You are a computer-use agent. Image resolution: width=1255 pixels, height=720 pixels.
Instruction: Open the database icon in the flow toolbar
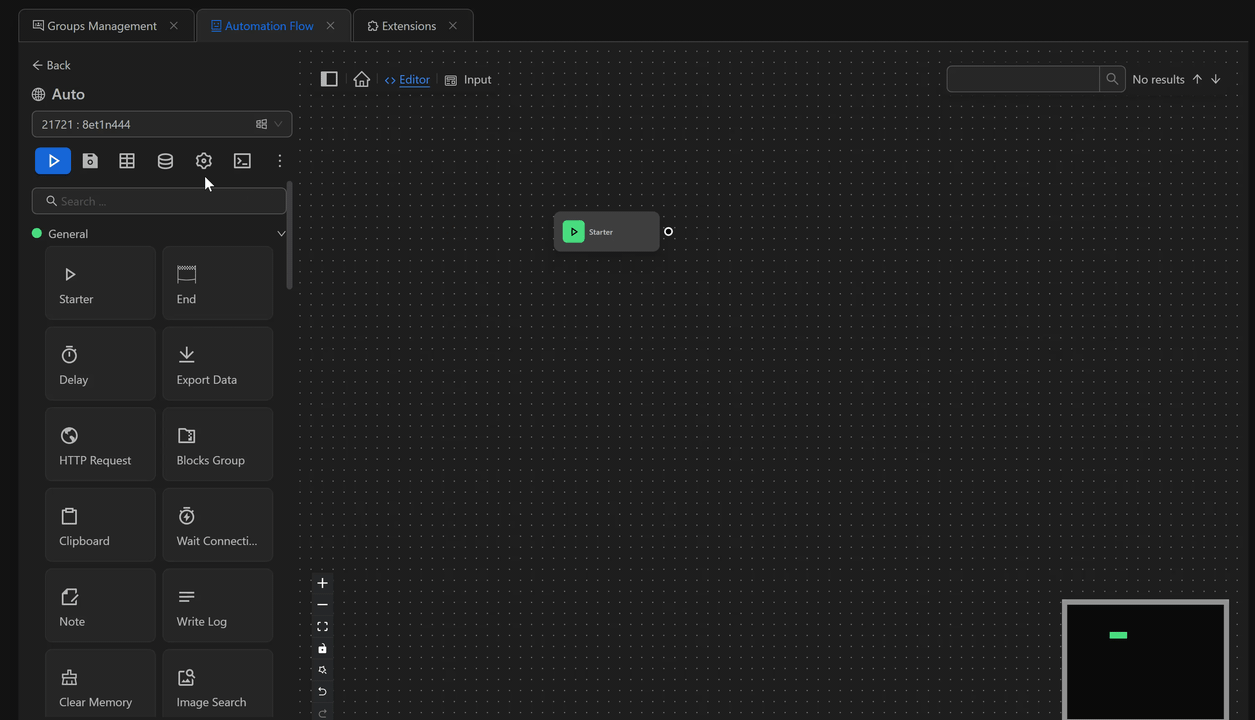click(165, 160)
